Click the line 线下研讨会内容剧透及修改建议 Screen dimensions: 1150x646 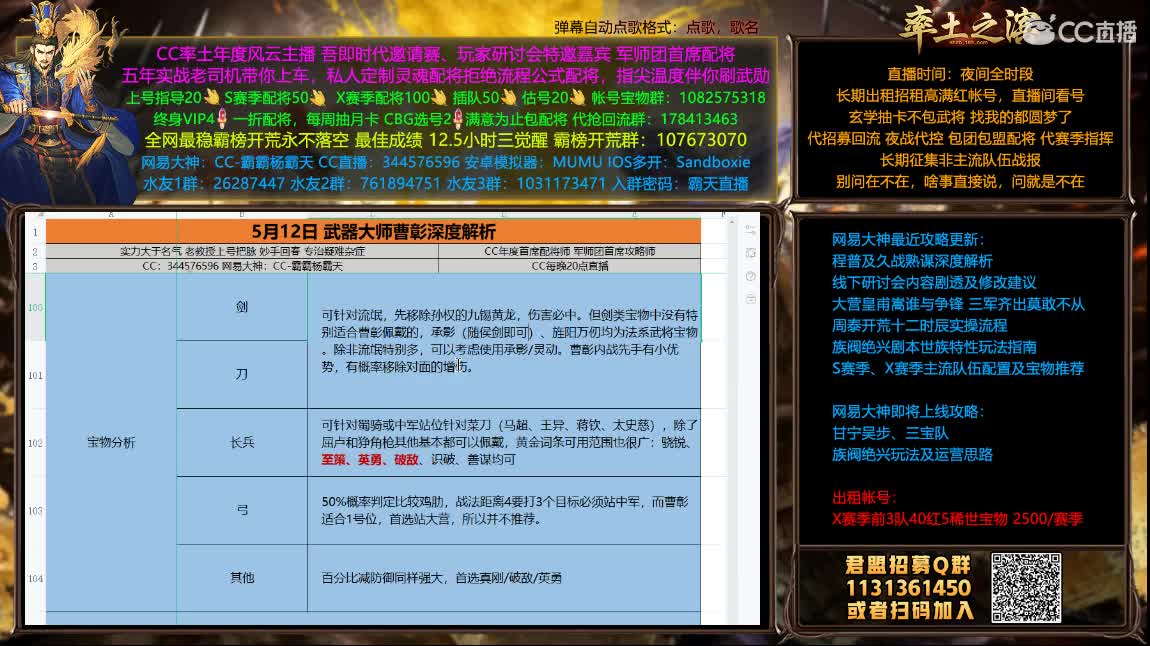pyautogui.click(x=934, y=282)
